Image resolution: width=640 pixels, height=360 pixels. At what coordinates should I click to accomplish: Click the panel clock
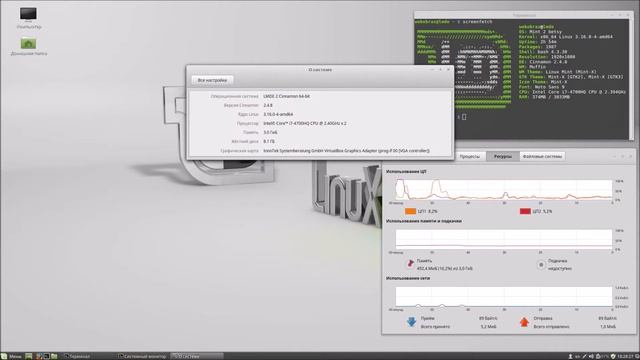click(x=625, y=356)
